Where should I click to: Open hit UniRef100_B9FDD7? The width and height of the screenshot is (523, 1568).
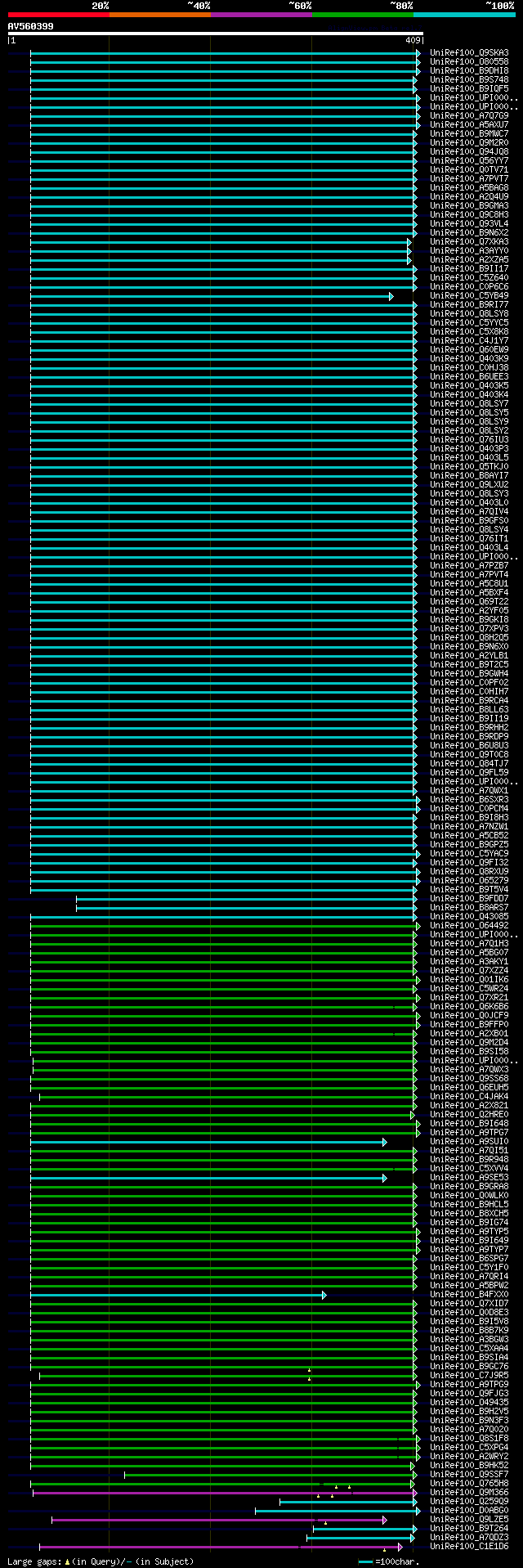point(469,899)
